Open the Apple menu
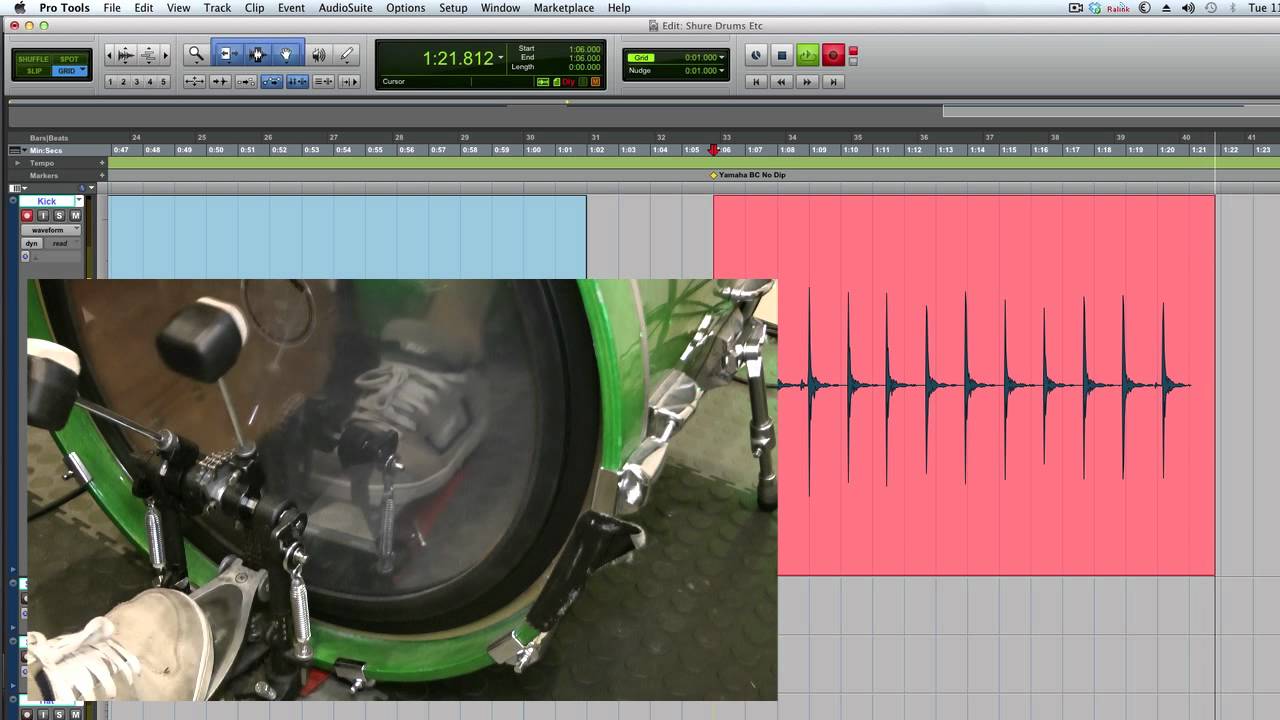The width and height of the screenshot is (1280, 720). click(19, 8)
